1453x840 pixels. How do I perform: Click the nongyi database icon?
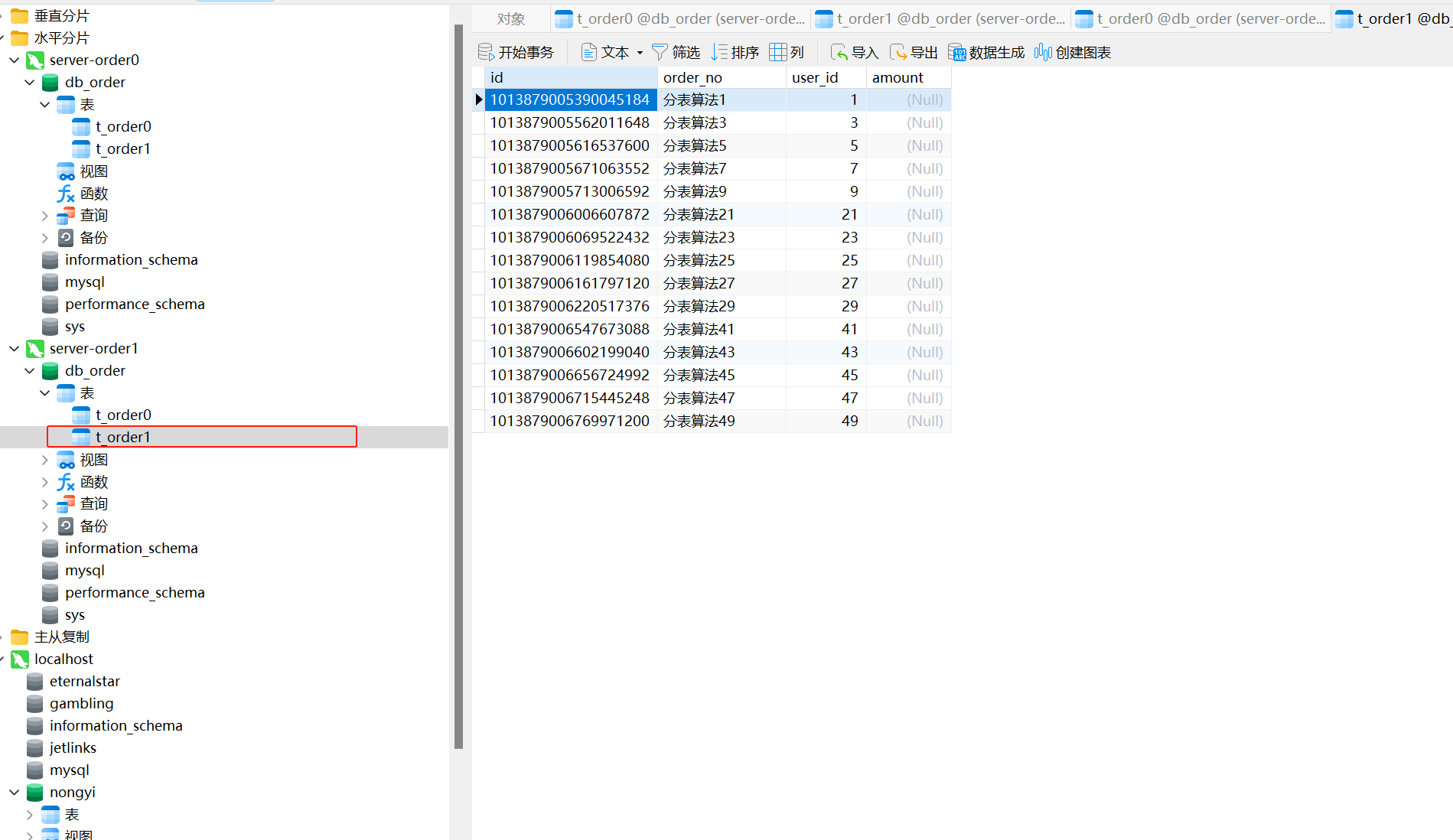[x=35, y=793]
